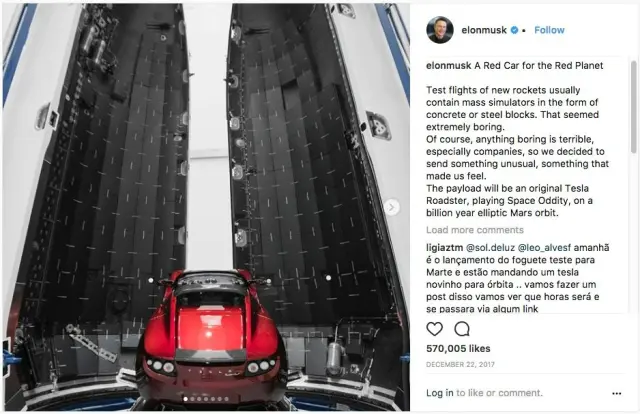The height and width of the screenshot is (414, 640).
Task: Click the comments panel scrollbar thumb
Action: pyautogui.click(x=633, y=107)
